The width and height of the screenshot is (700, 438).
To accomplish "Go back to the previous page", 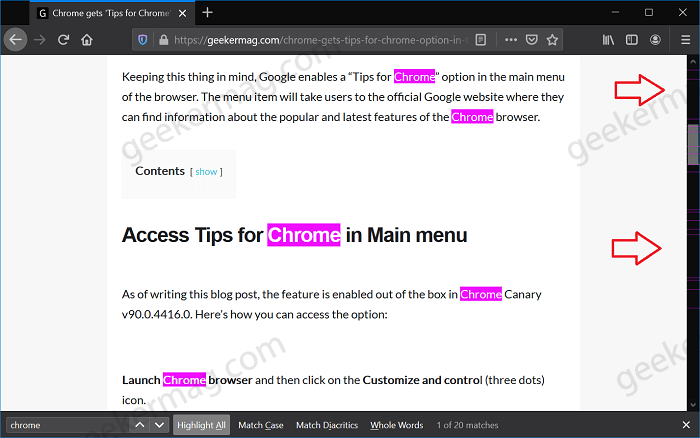I will [x=16, y=40].
